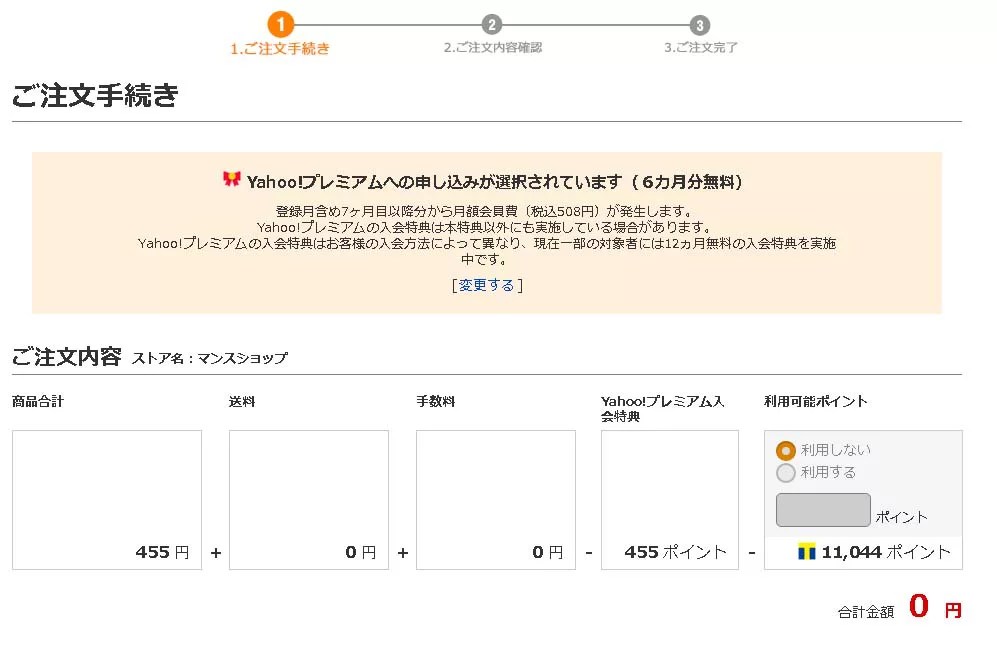Open the 変更する link
Screen dimensions: 997x648
[487, 285]
